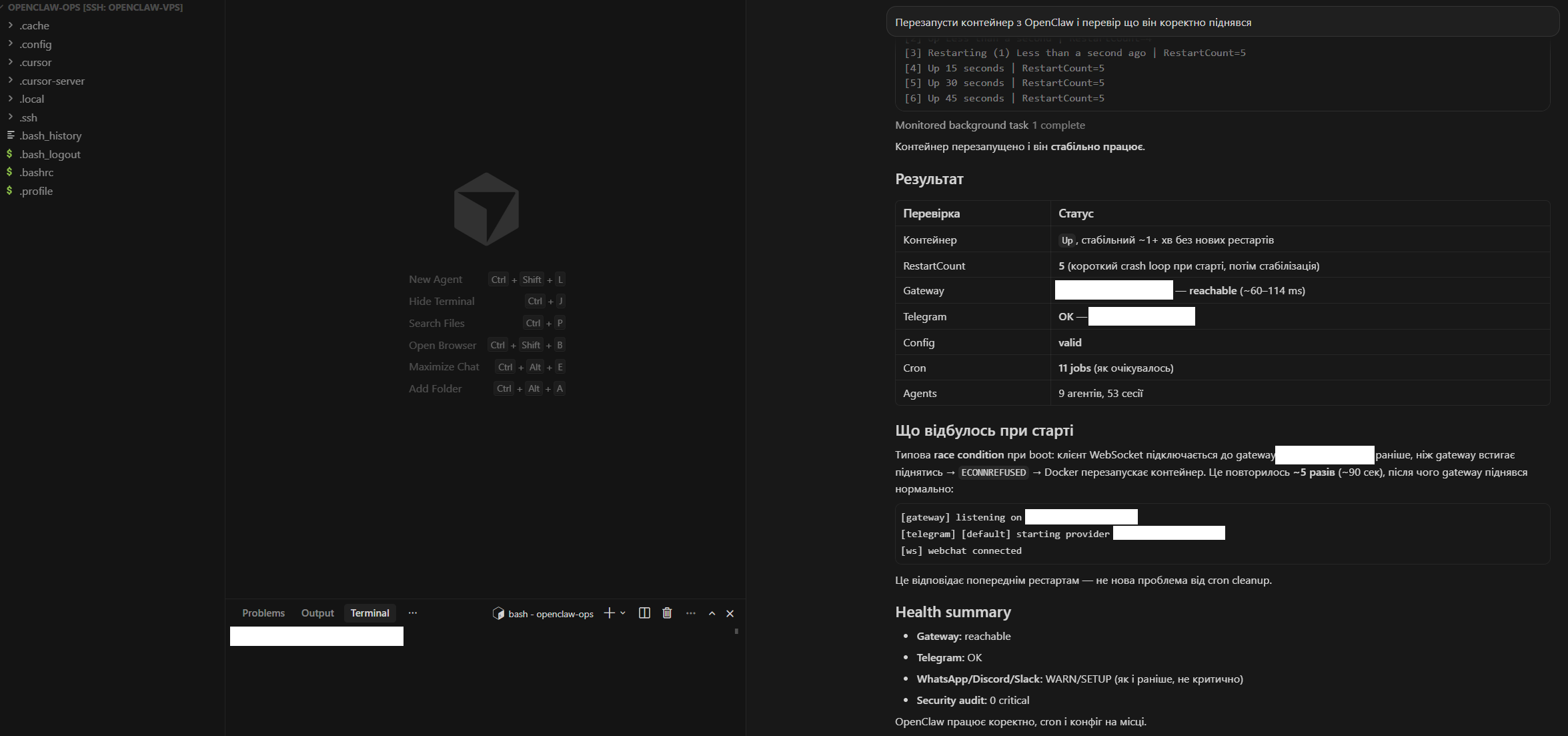Image resolution: width=1568 pixels, height=736 pixels.
Task: Select the bash - openclaw-ops terminal
Action: tap(543, 614)
